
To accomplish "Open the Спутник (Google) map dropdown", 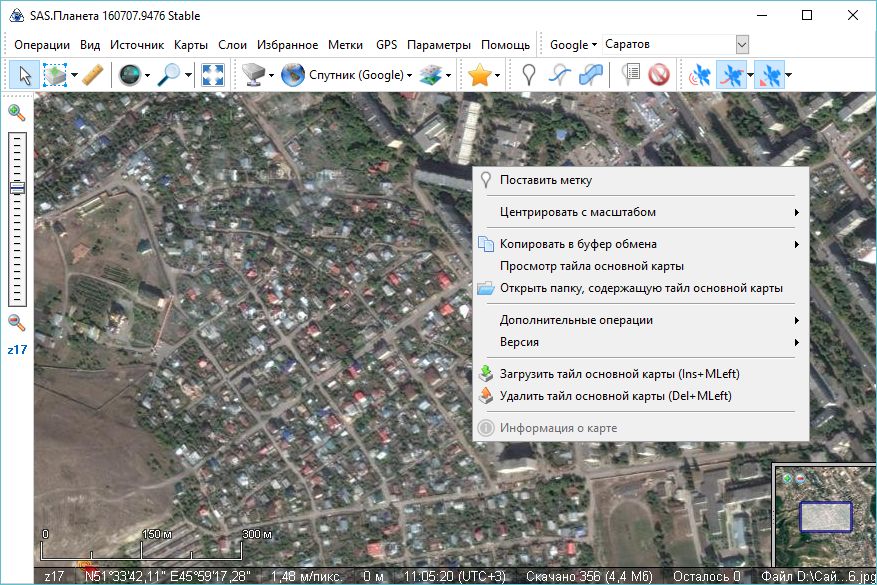I will (346, 75).
